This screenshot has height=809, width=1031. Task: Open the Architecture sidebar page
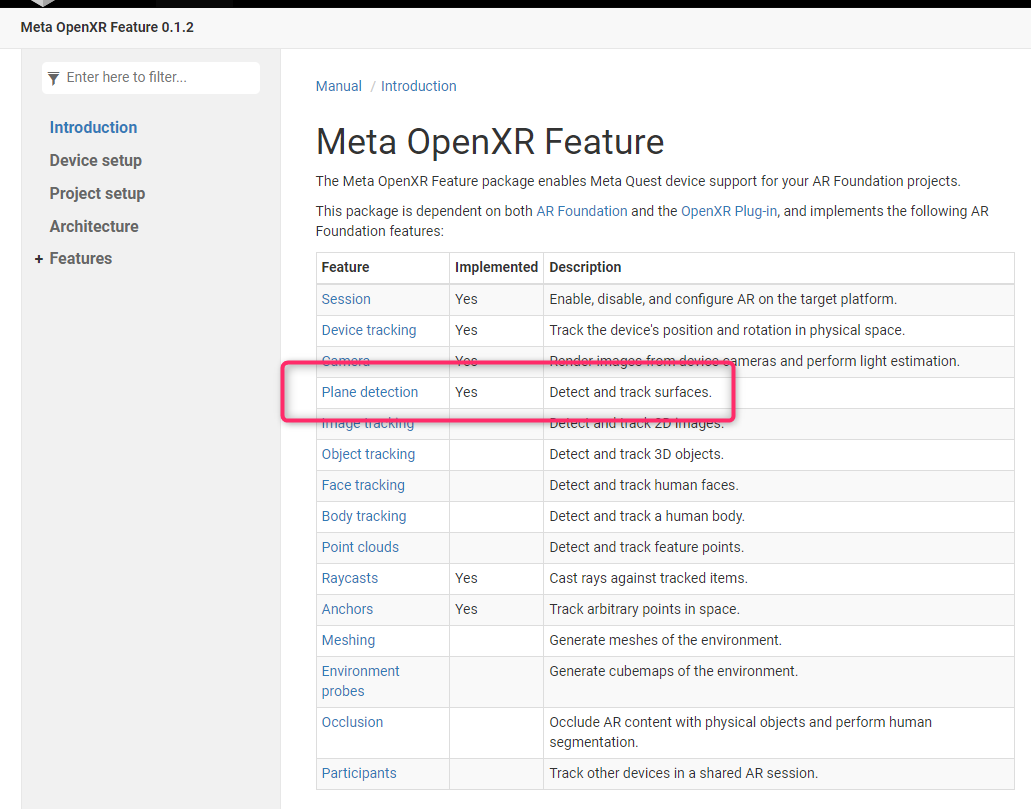click(94, 226)
